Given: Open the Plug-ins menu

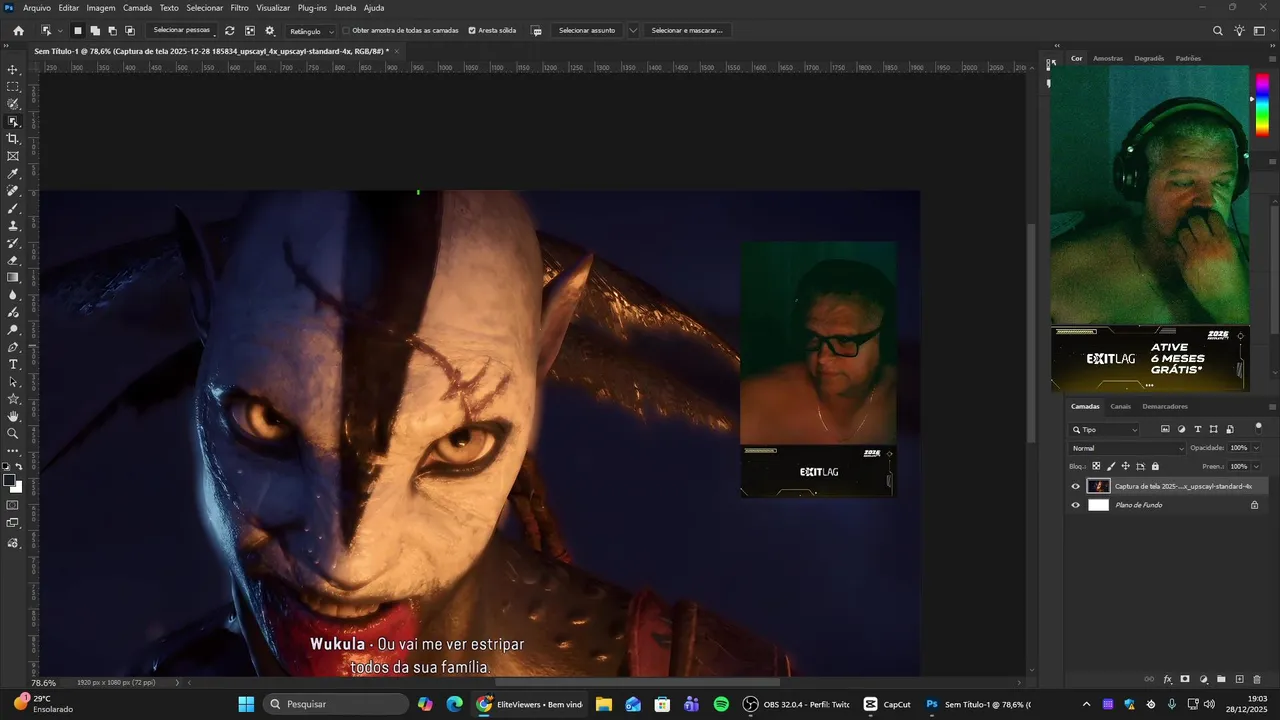Looking at the screenshot, I should click(x=312, y=8).
